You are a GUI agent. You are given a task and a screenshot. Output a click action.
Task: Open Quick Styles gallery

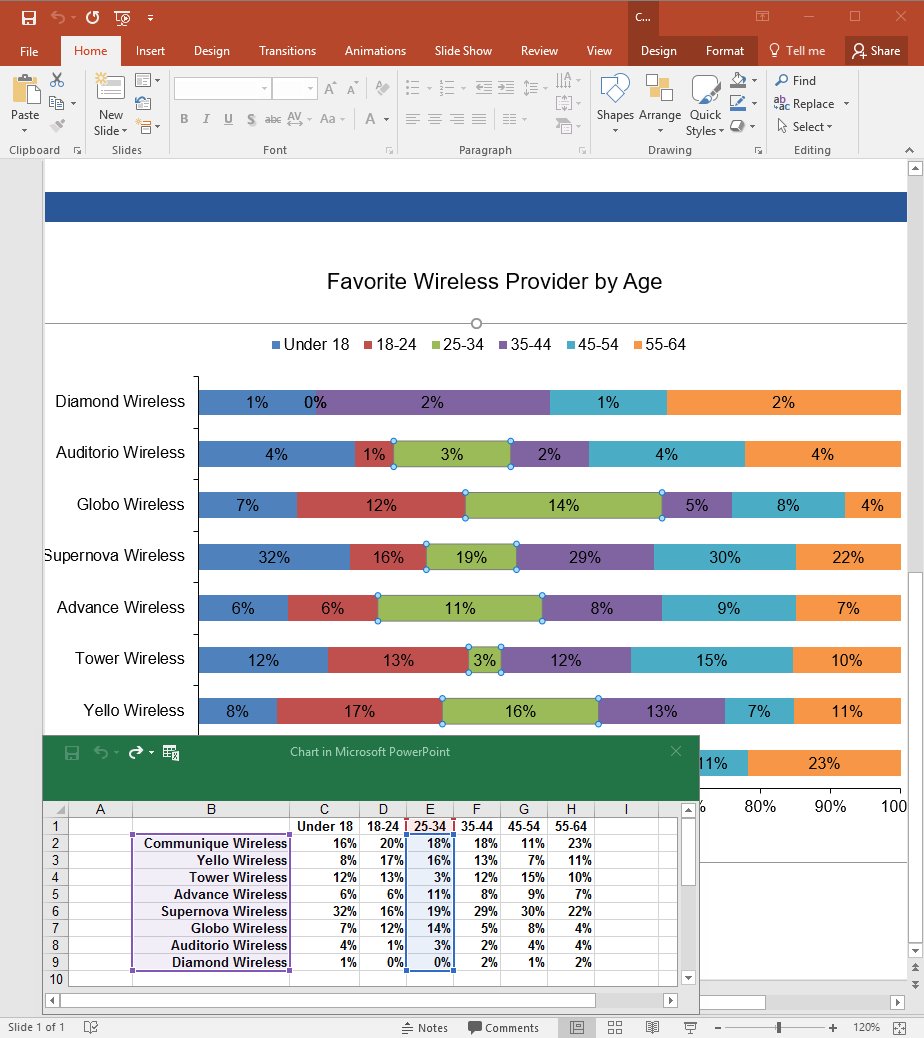(x=706, y=105)
